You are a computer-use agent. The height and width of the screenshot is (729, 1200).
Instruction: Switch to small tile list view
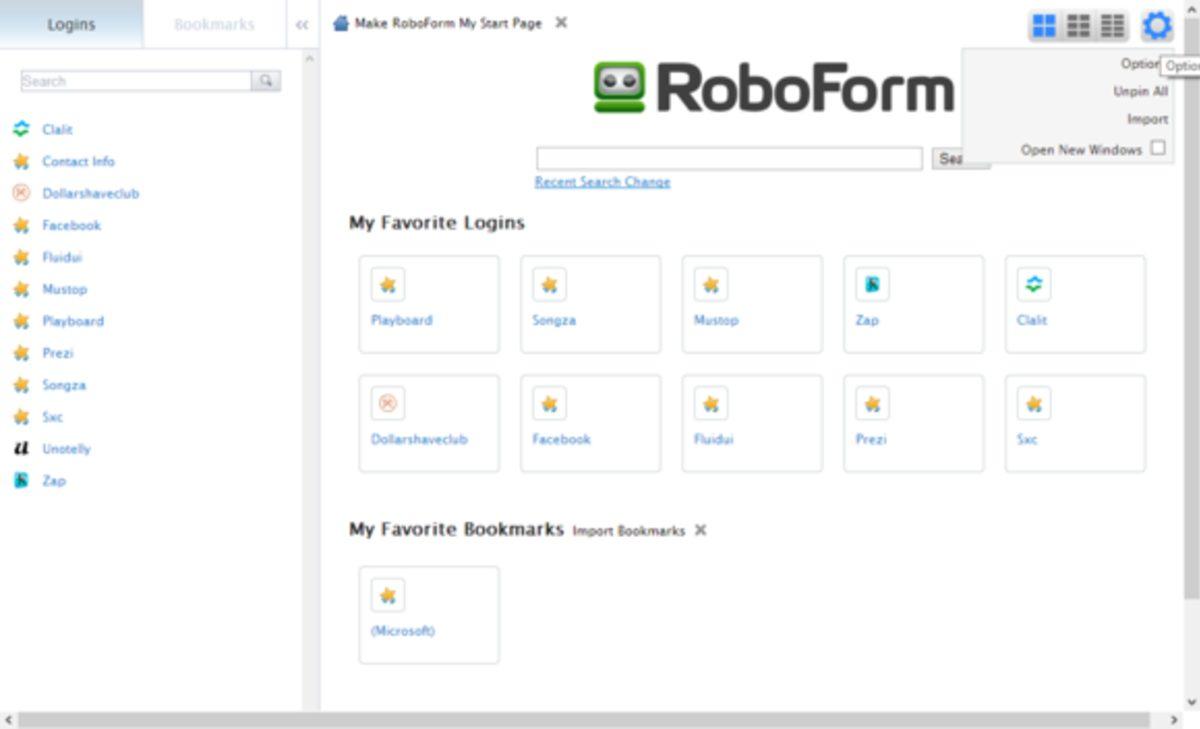coord(1111,26)
